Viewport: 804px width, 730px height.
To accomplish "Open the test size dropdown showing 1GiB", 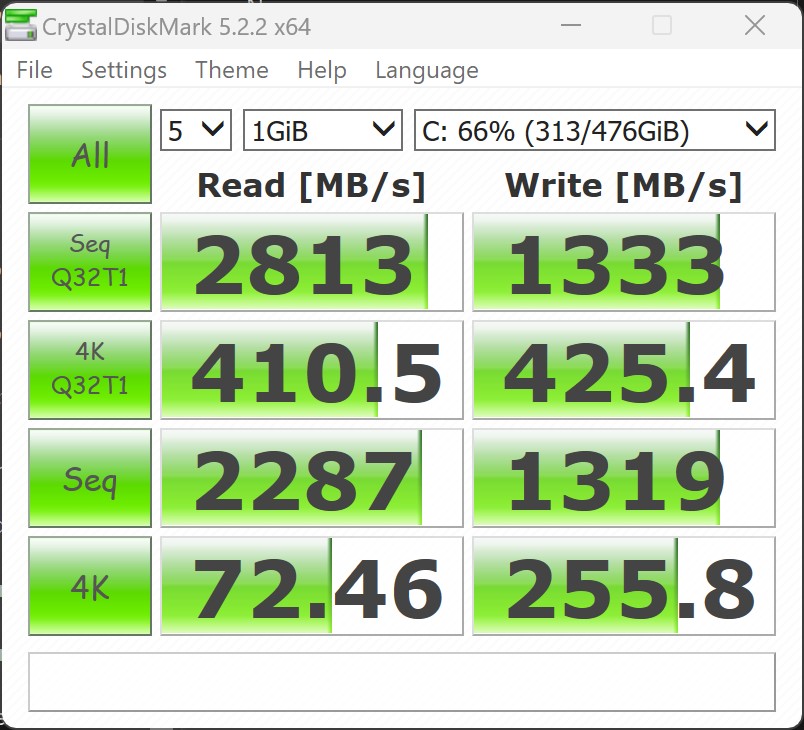I will click(x=323, y=130).
